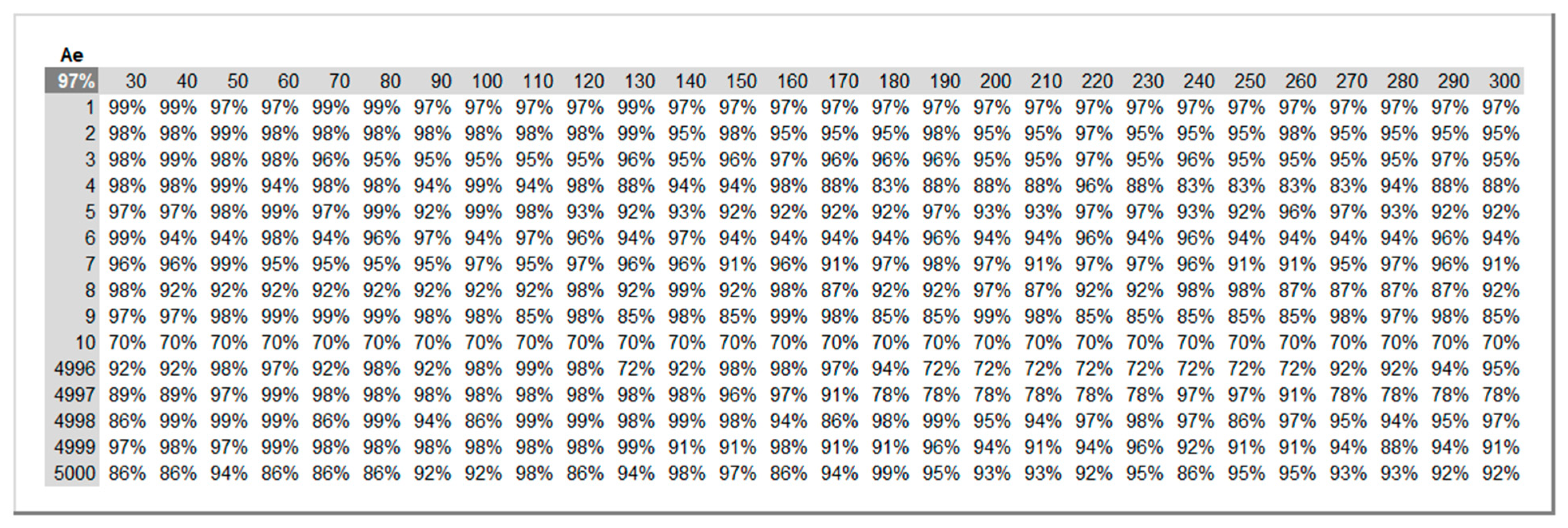Click row header 4
Image resolution: width=1568 pixels, height=528 pixels.
89,186
